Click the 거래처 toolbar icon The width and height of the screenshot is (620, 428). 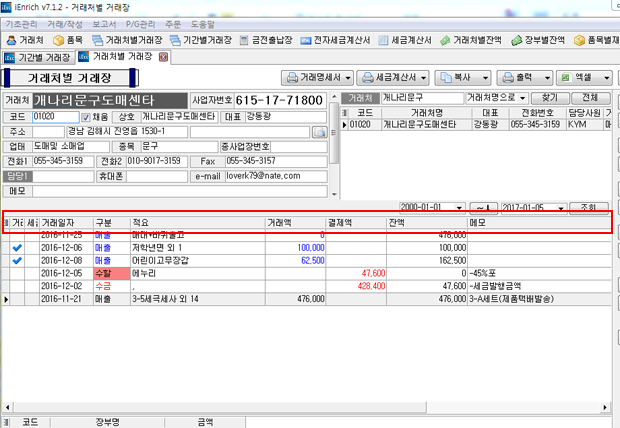point(26,40)
